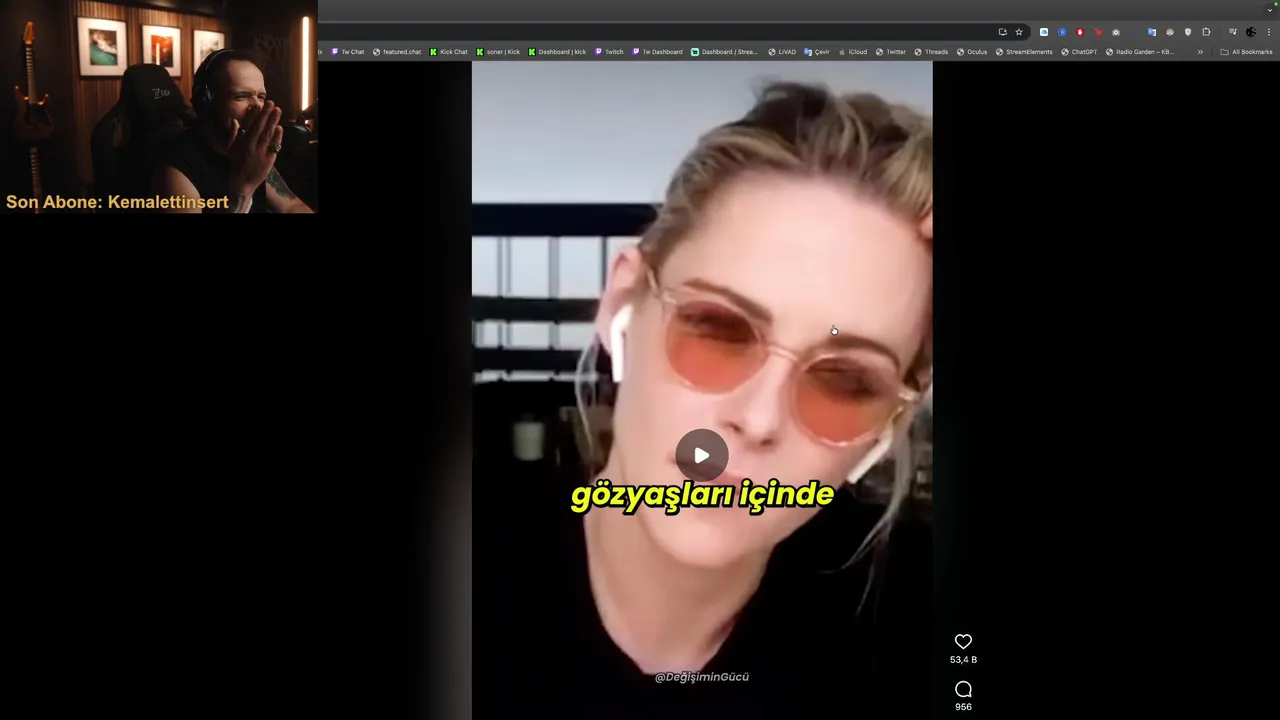Open Tw Dashboard bookmark
The image size is (1280, 720).
click(x=657, y=52)
